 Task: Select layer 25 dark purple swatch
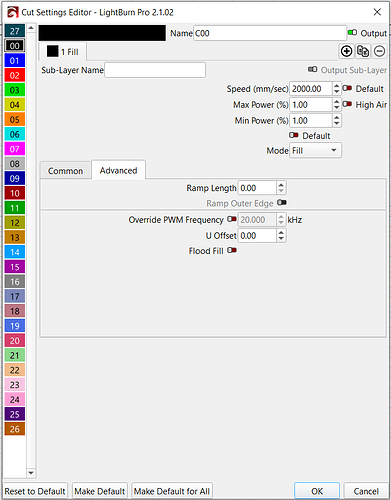tap(15, 414)
